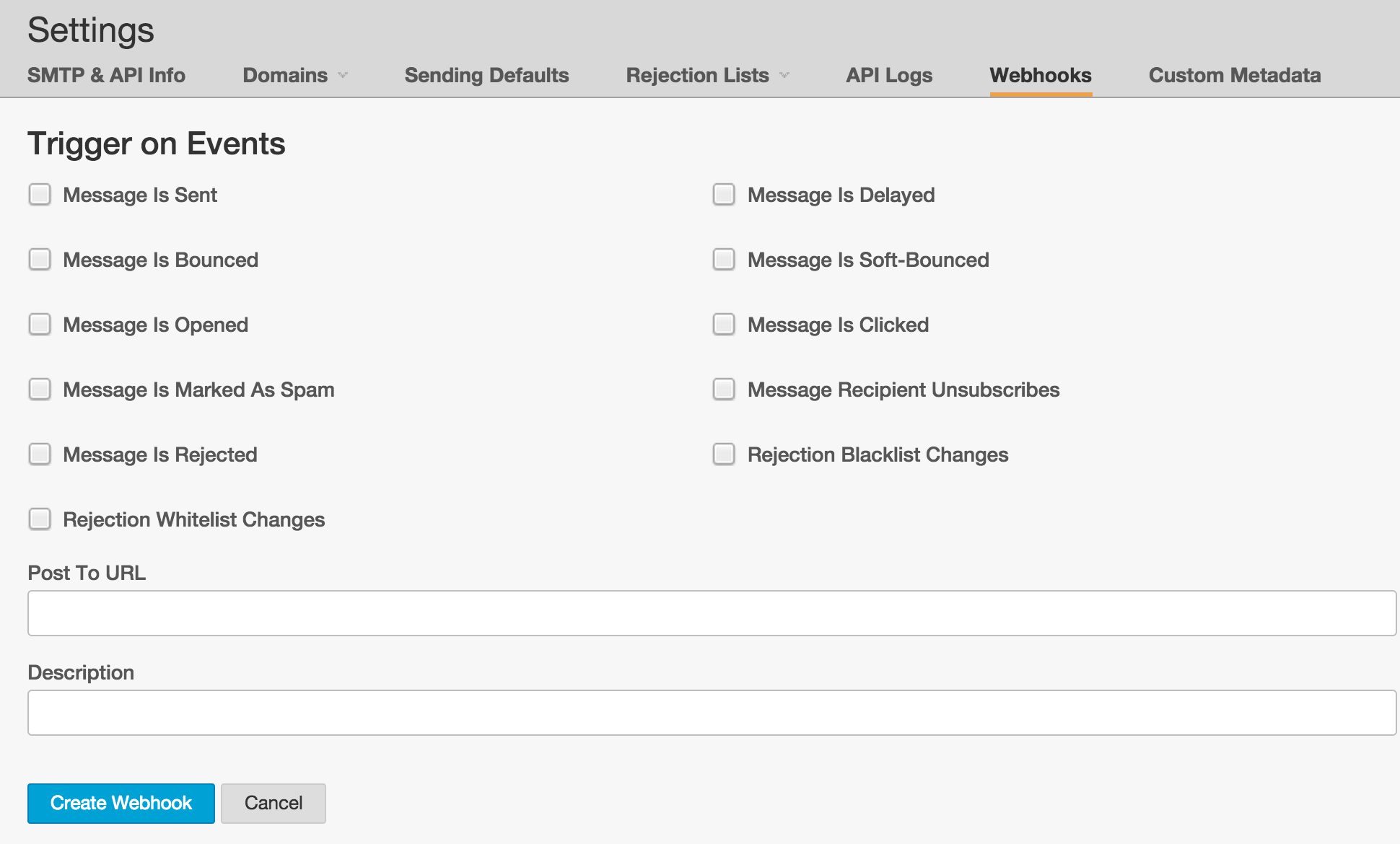Viewport: 1400px width, 844px height.
Task: Check the Message Is Rejected box
Action: point(40,454)
